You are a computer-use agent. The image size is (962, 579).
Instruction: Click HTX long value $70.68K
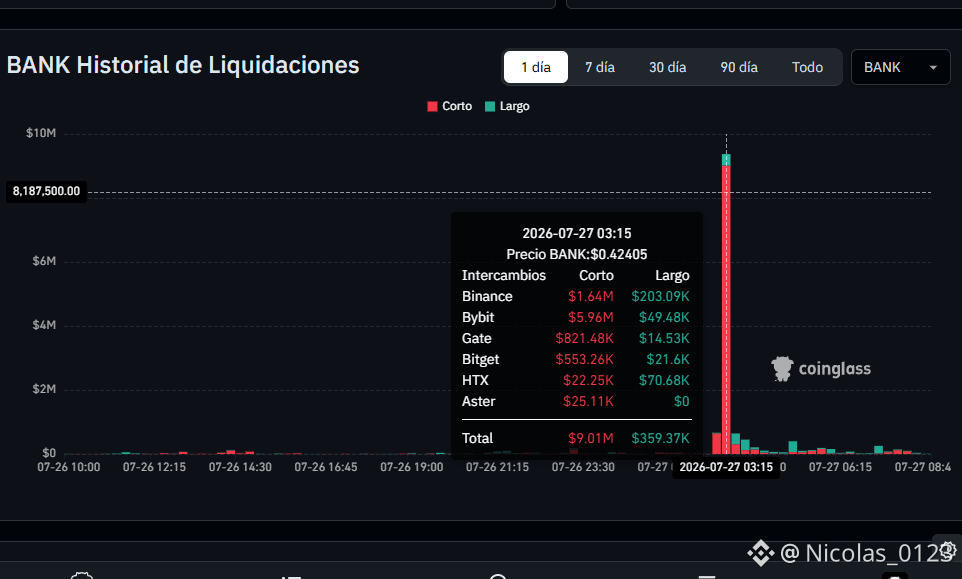[x=664, y=380]
